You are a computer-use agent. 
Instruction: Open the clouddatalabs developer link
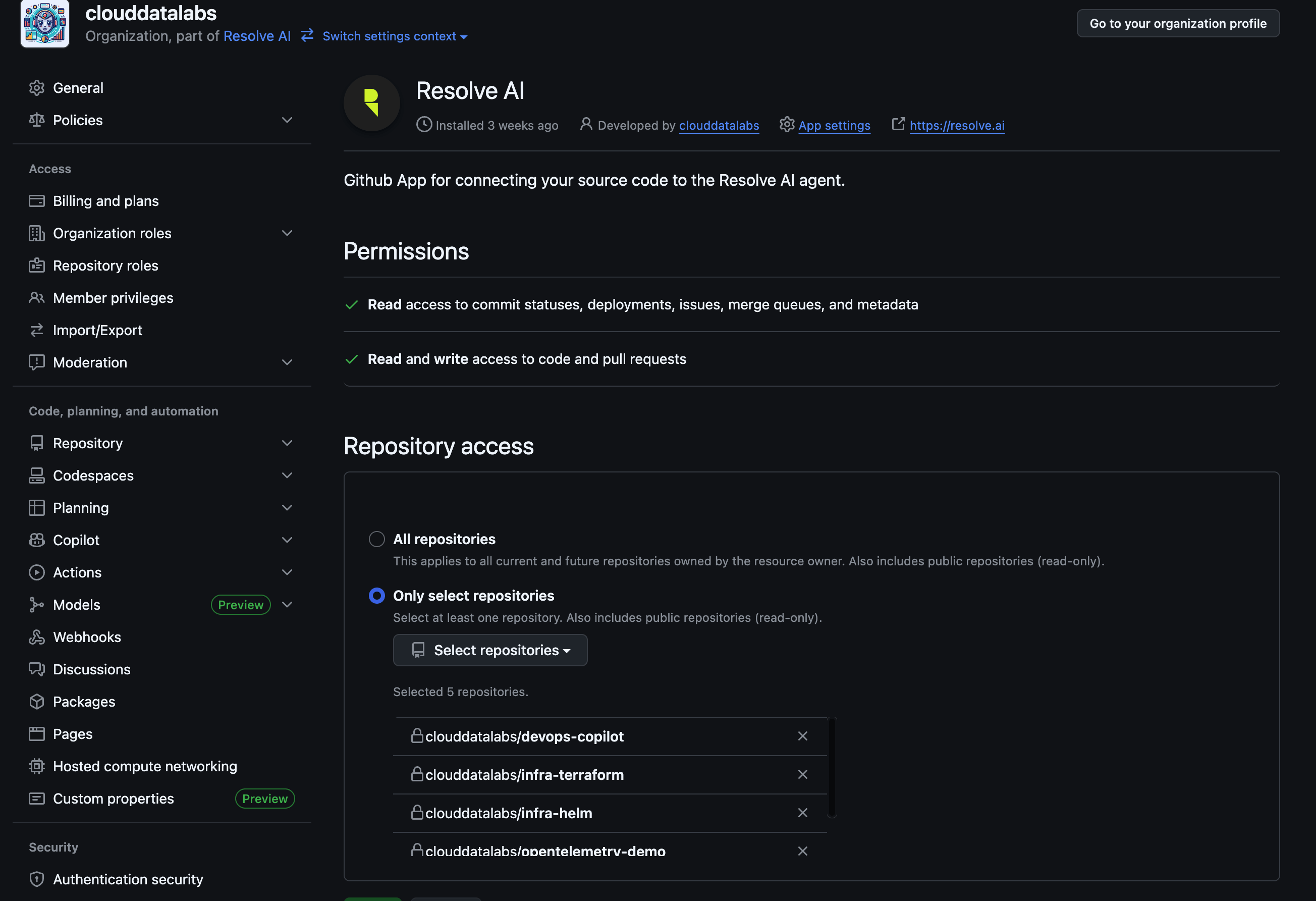coord(719,125)
